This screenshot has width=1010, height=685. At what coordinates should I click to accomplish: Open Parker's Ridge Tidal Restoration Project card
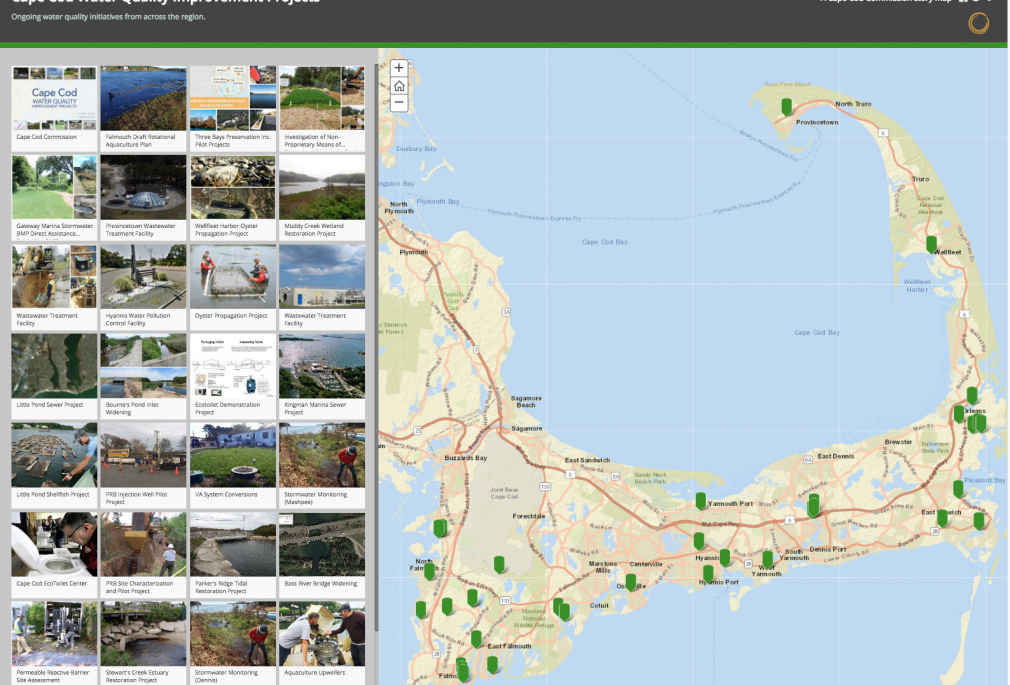233,555
